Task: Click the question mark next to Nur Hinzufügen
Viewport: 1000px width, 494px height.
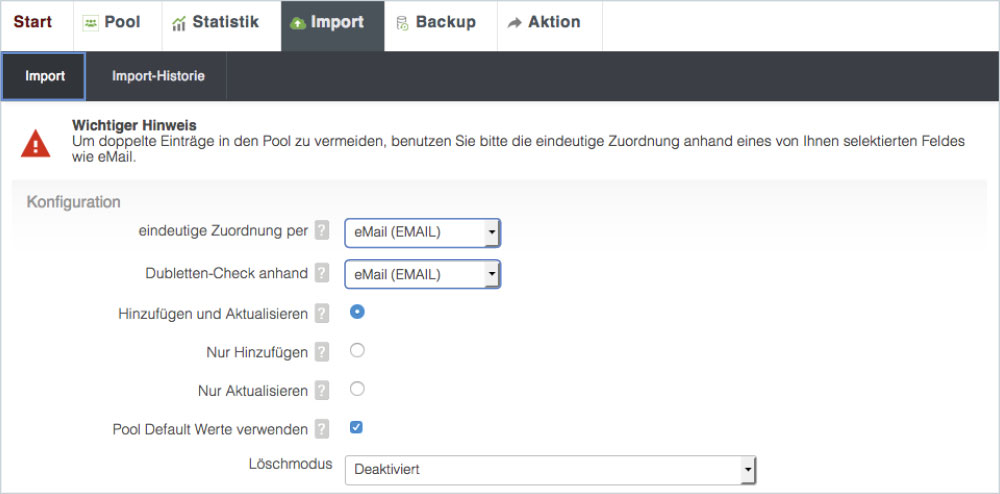Action: click(x=321, y=352)
